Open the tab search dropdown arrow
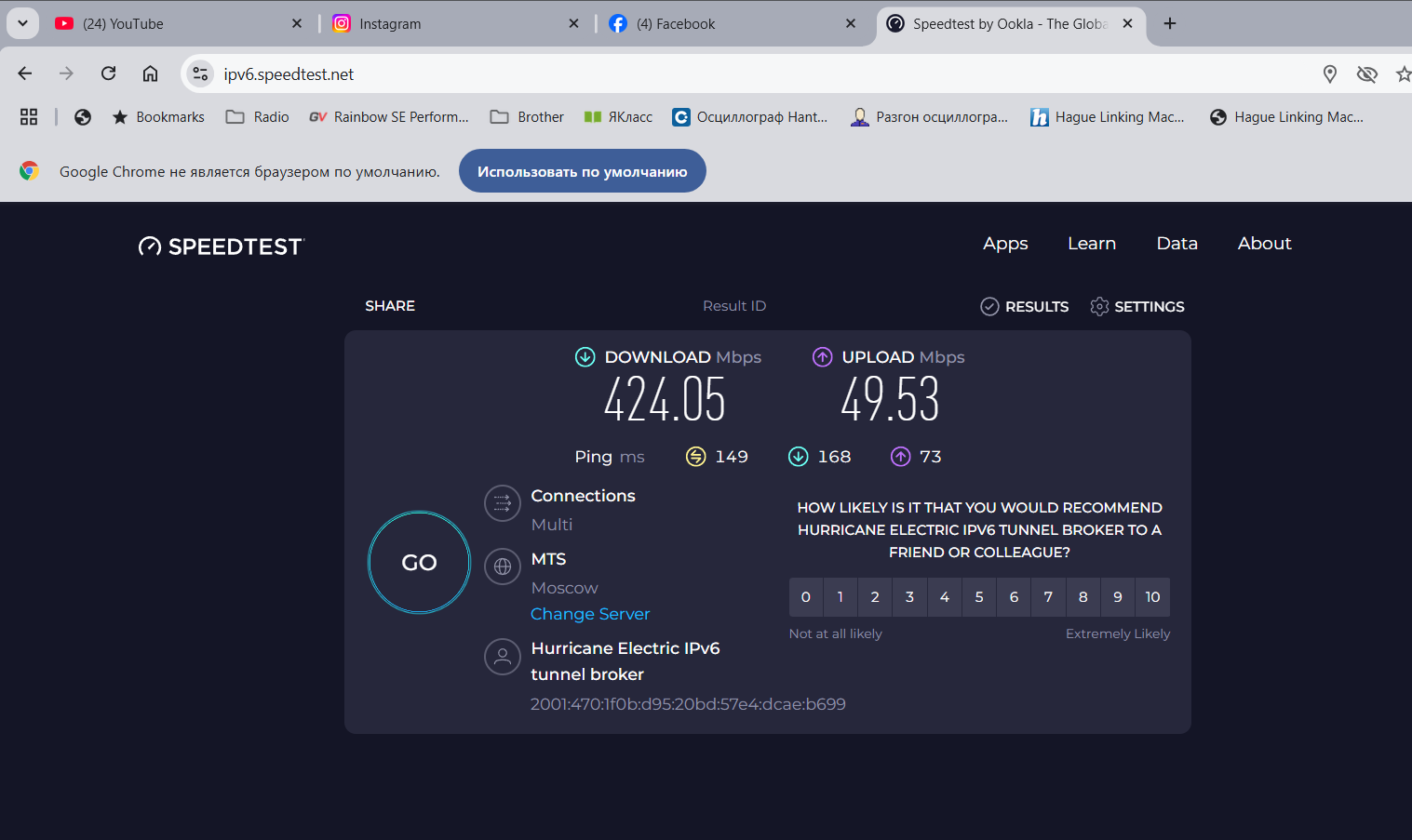The height and width of the screenshot is (840, 1412). point(22,23)
